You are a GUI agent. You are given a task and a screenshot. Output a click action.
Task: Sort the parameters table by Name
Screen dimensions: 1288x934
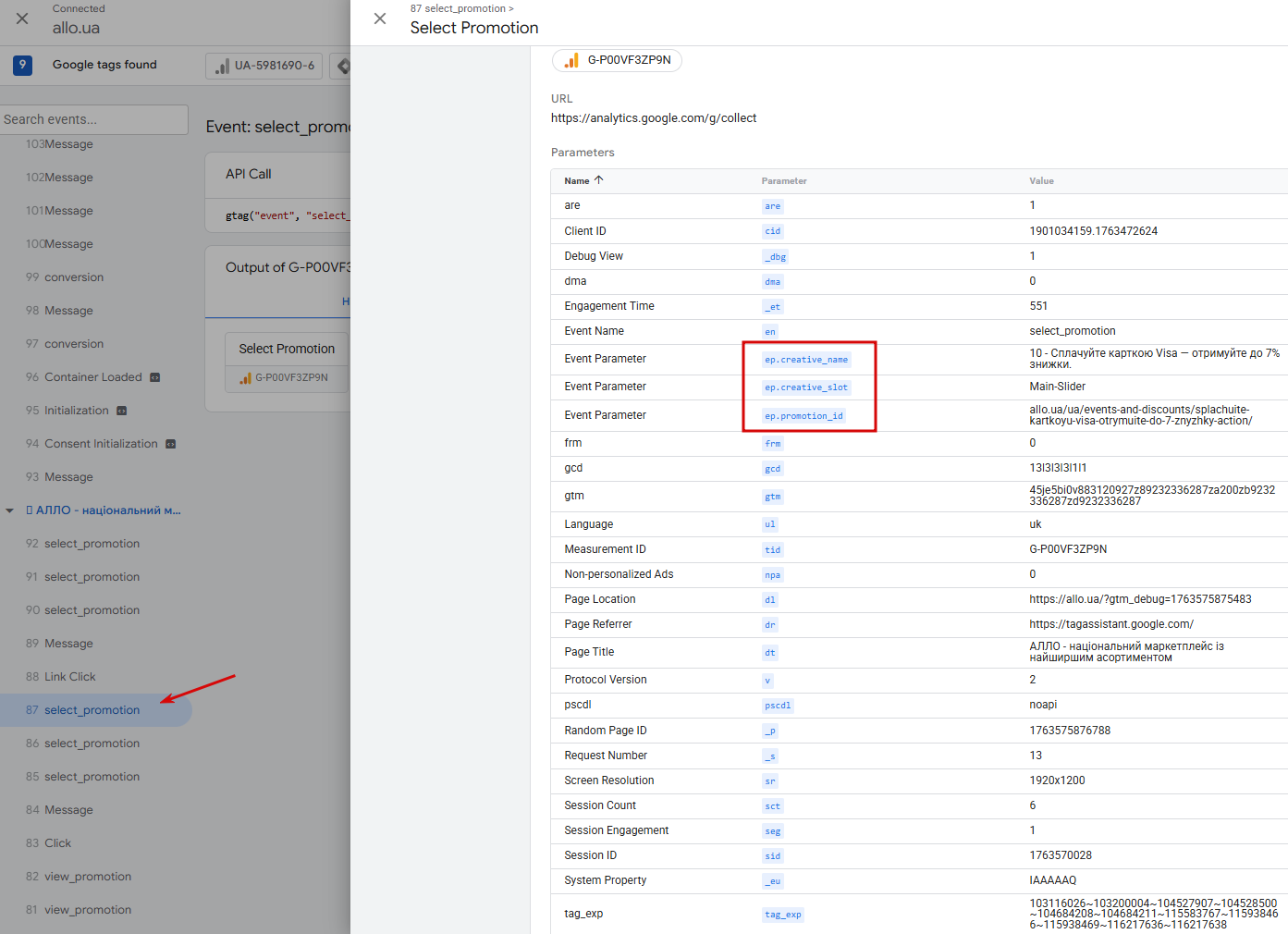(583, 180)
